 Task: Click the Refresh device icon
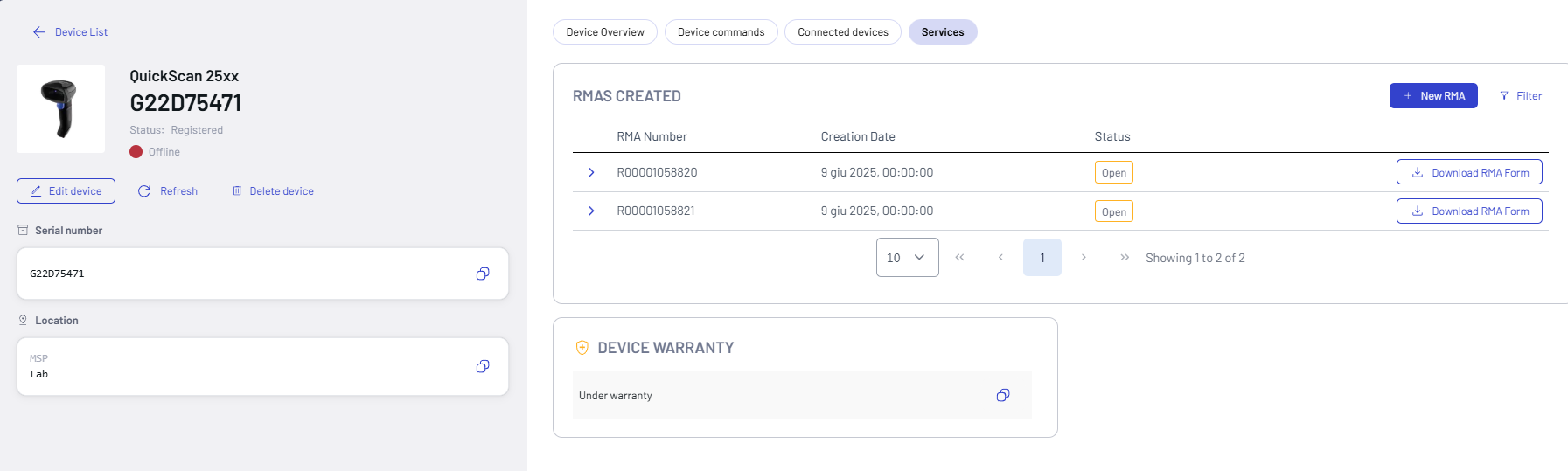(144, 191)
